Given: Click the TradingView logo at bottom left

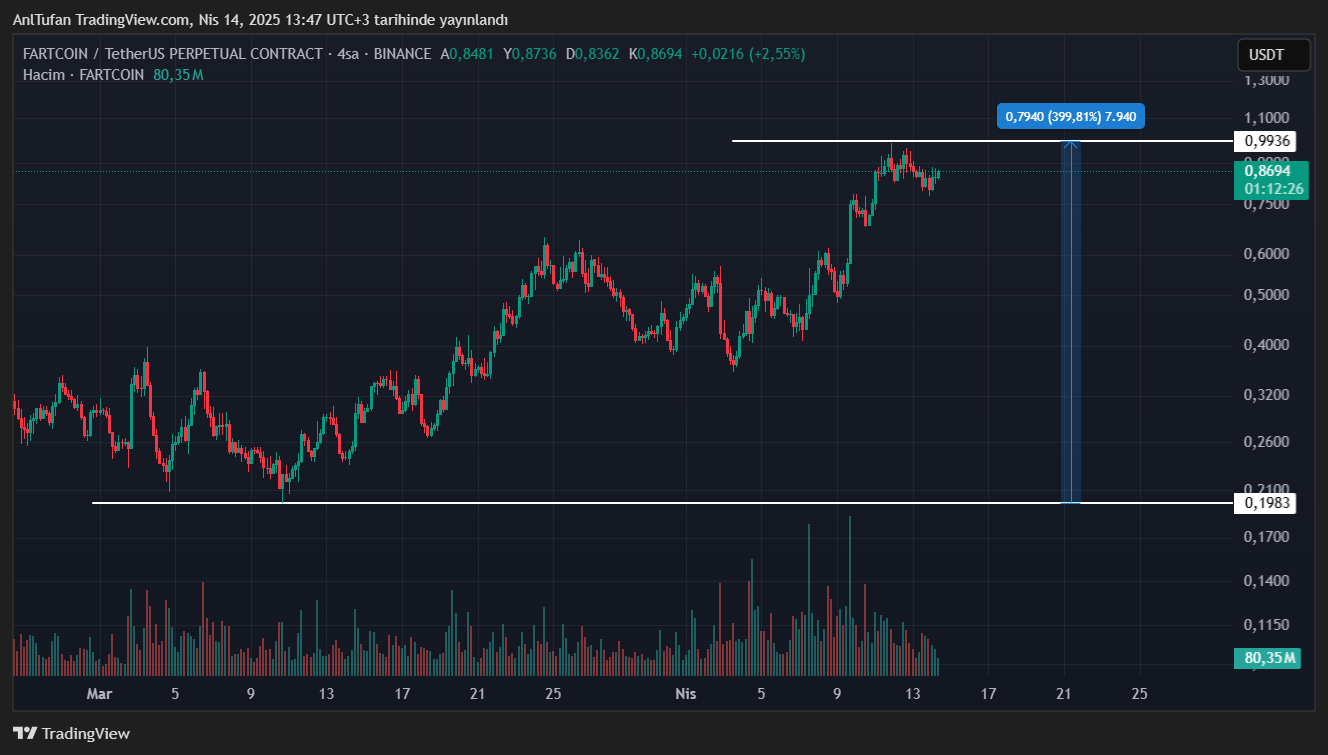Looking at the screenshot, I should (71, 733).
